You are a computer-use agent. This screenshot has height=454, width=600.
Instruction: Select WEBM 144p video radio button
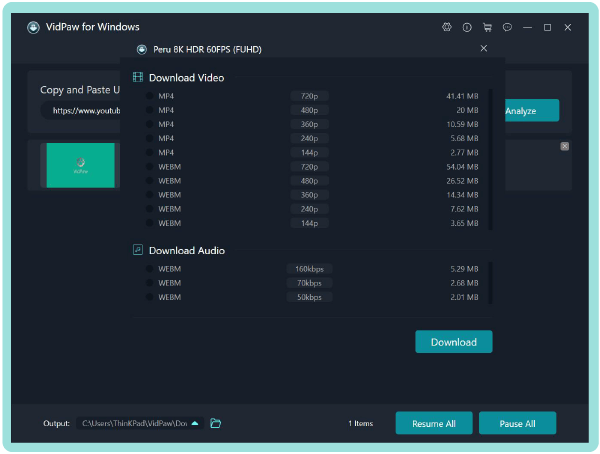coord(150,223)
